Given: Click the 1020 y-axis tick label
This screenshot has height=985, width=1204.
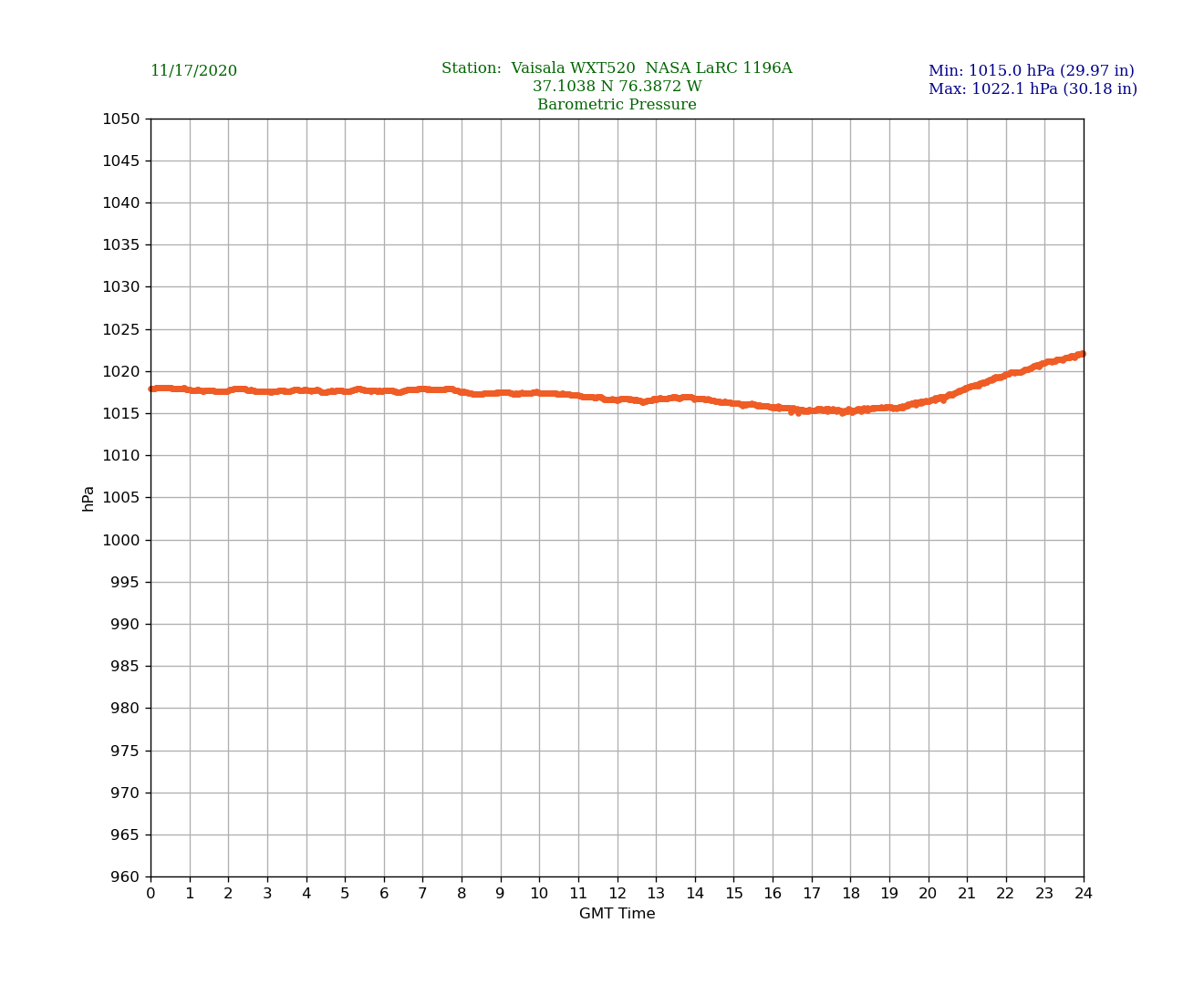Looking at the screenshot, I should tap(120, 371).
